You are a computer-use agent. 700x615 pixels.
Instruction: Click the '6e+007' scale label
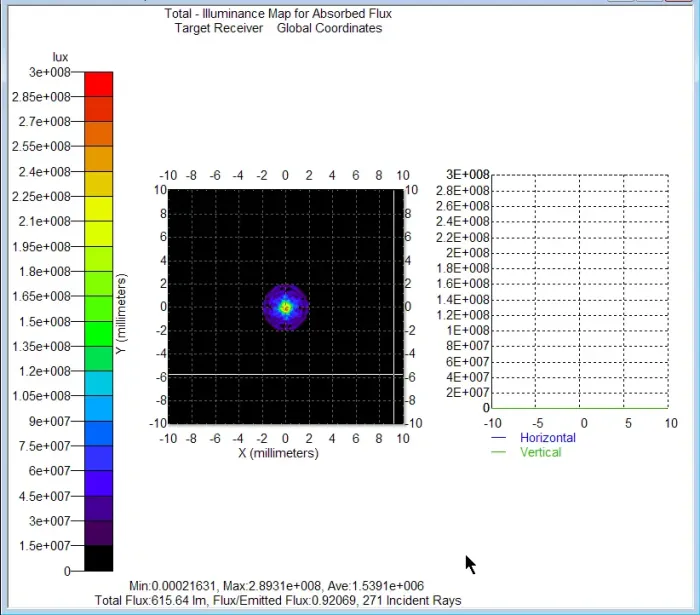point(50,471)
